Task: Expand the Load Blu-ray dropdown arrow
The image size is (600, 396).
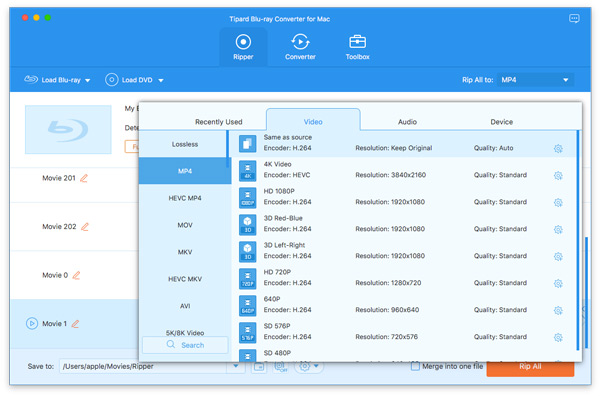Action: coord(88,80)
